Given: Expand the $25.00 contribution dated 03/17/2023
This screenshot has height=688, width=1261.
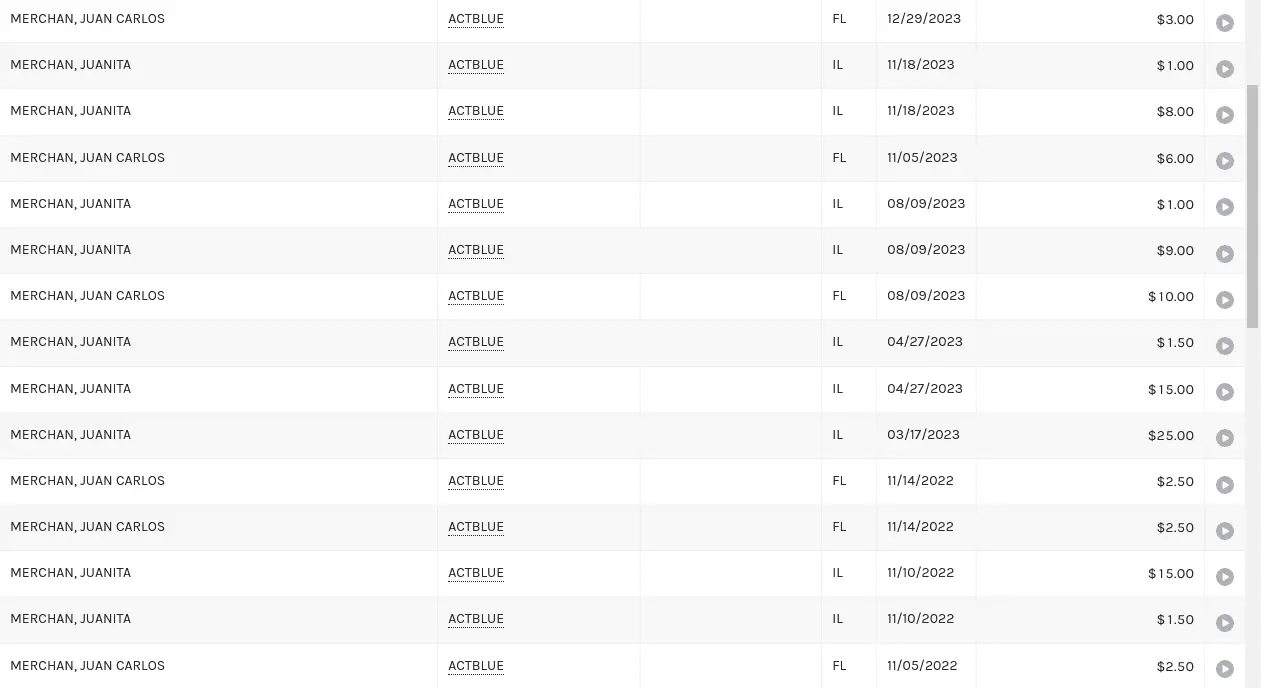Looking at the screenshot, I should pyautogui.click(x=1224, y=438).
